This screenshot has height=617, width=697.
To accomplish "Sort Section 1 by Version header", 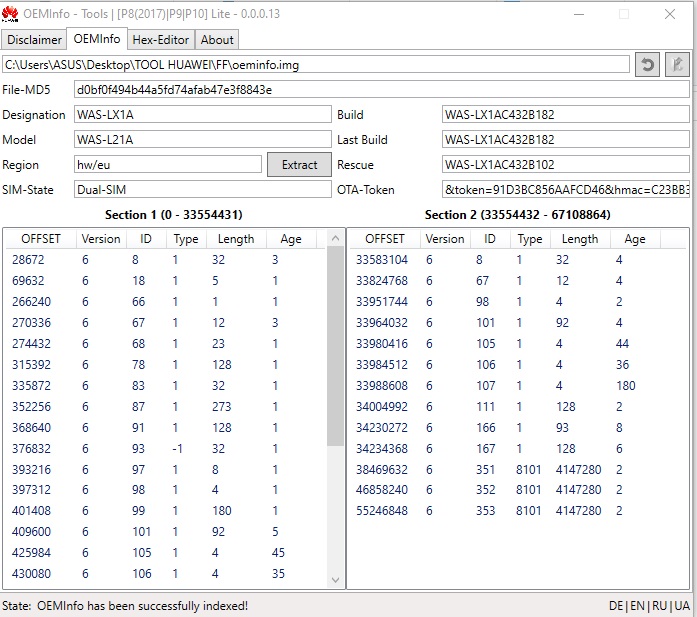I will (101, 239).
